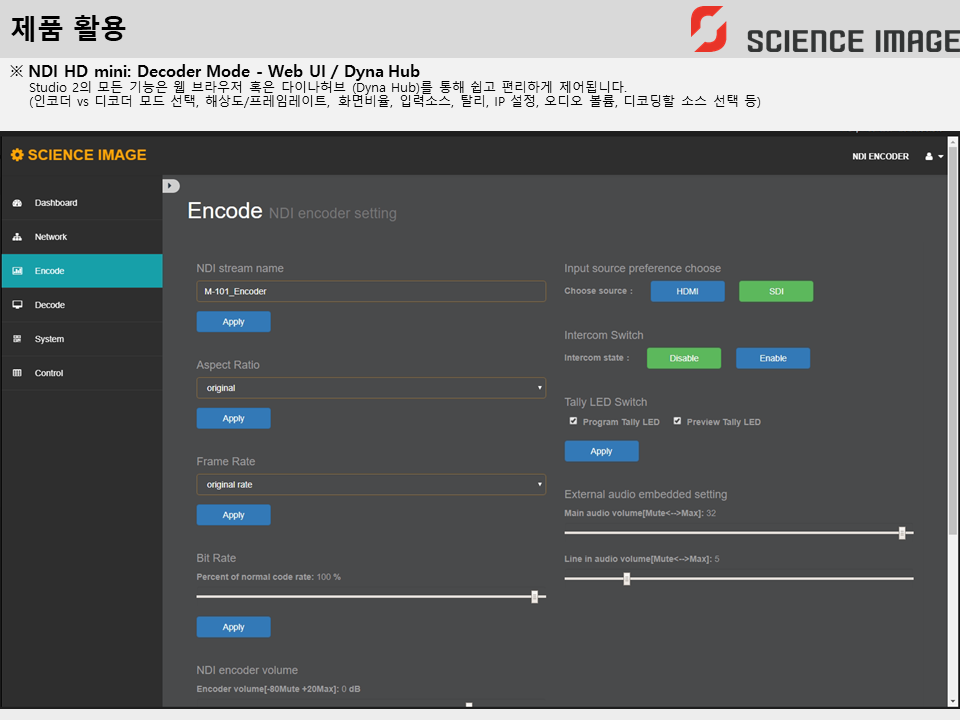This screenshot has width=960, height=720.
Task: Click the Bit Rate slider handle
Action: coord(534,597)
